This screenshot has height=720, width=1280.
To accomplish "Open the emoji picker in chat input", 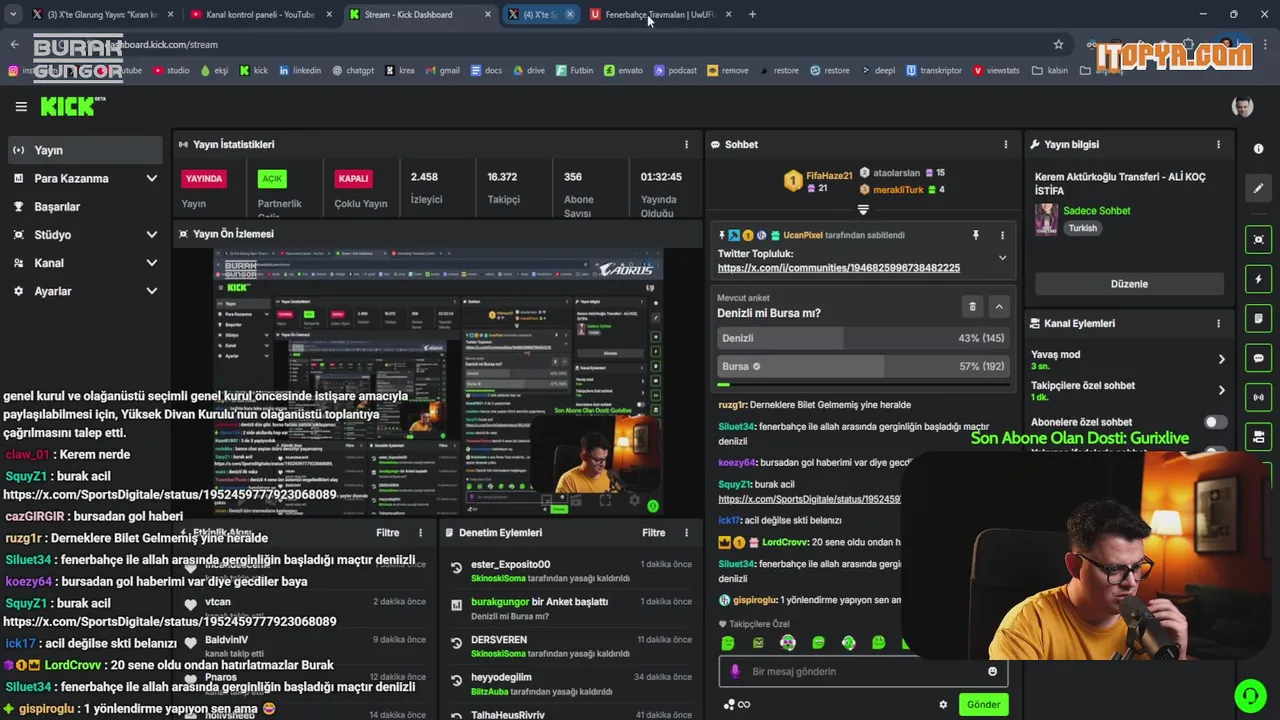I will [992, 671].
